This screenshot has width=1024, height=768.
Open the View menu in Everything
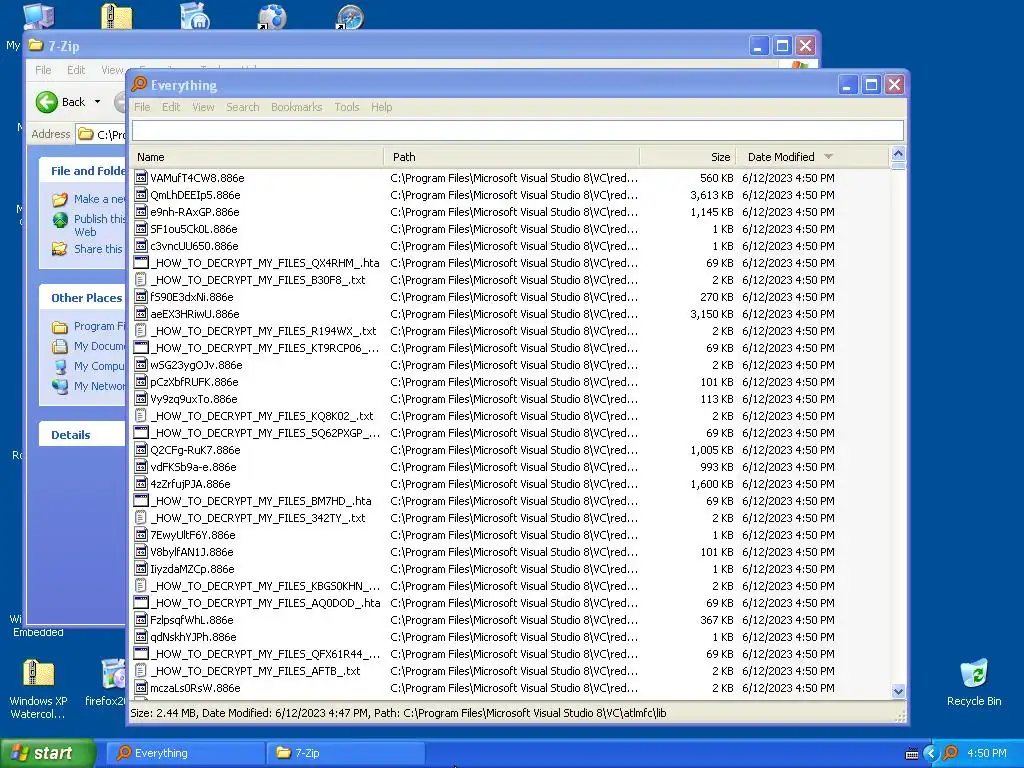point(203,107)
